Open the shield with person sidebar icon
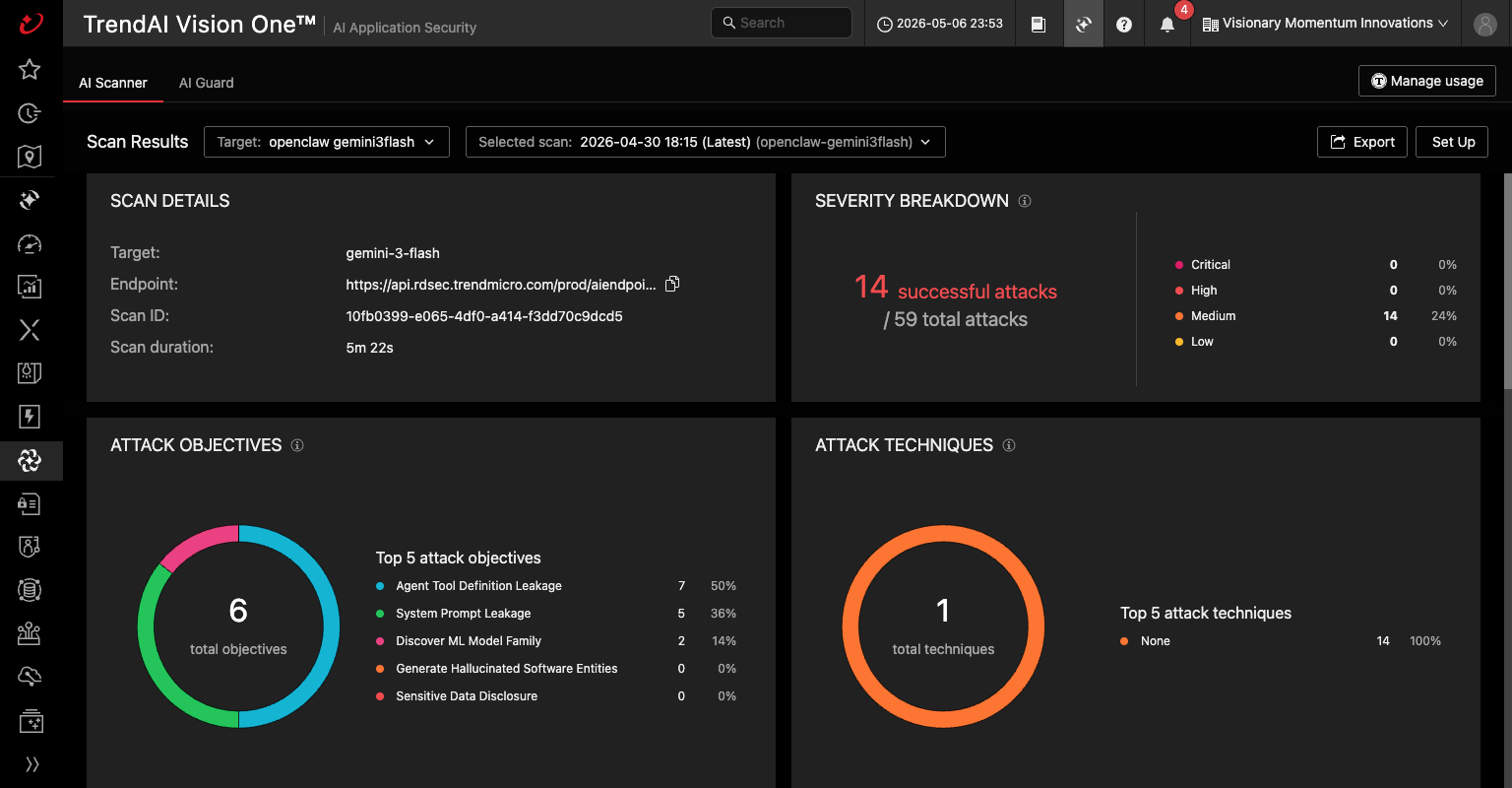Viewport: 1512px width, 788px height. tap(30, 547)
